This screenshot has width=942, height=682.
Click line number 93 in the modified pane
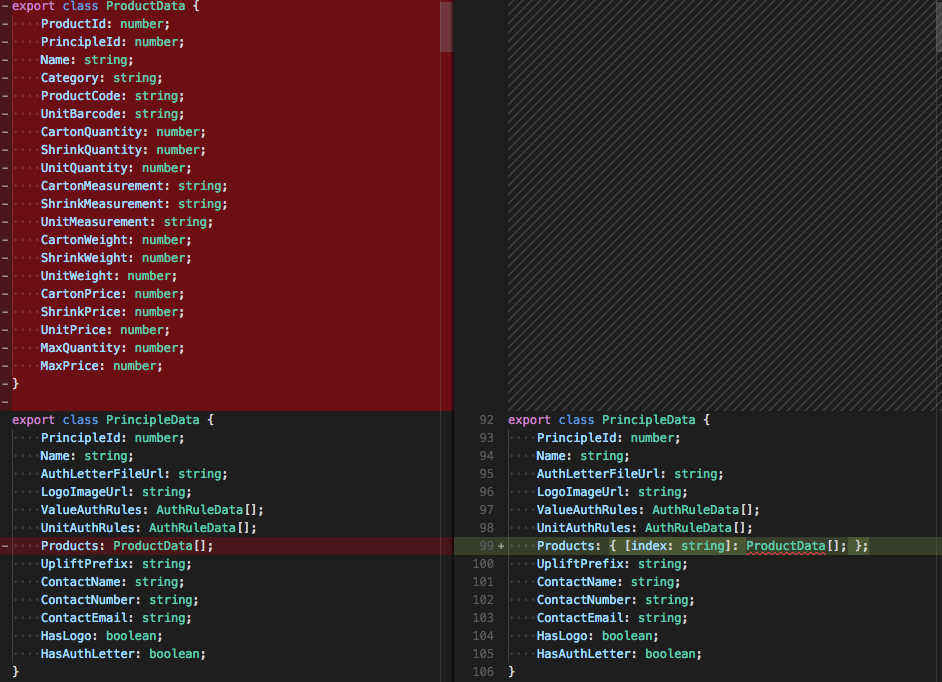click(487, 438)
